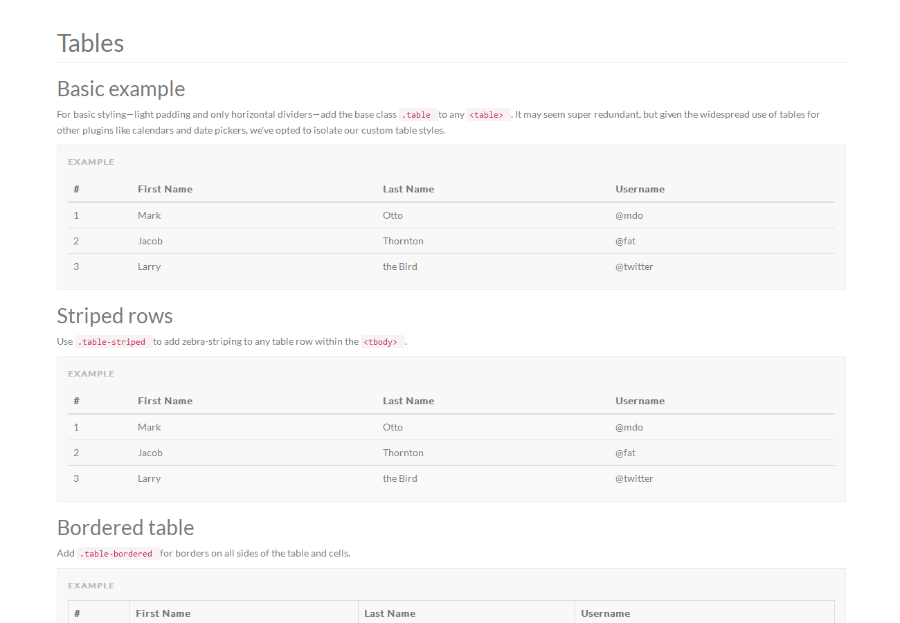900x623 pixels.
Task: Click row number 1 in Striped rows table
Action: [76, 427]
